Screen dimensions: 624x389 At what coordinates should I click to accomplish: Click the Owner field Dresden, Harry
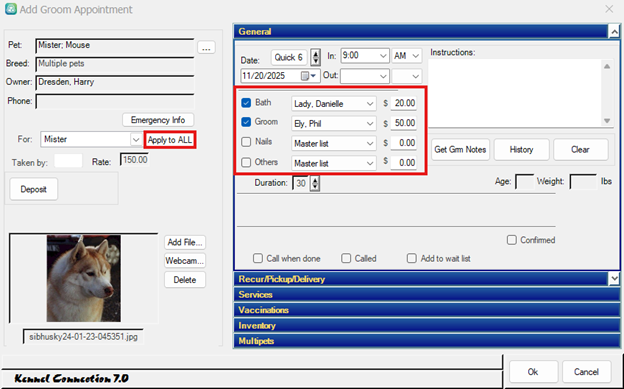click(115, 82)
